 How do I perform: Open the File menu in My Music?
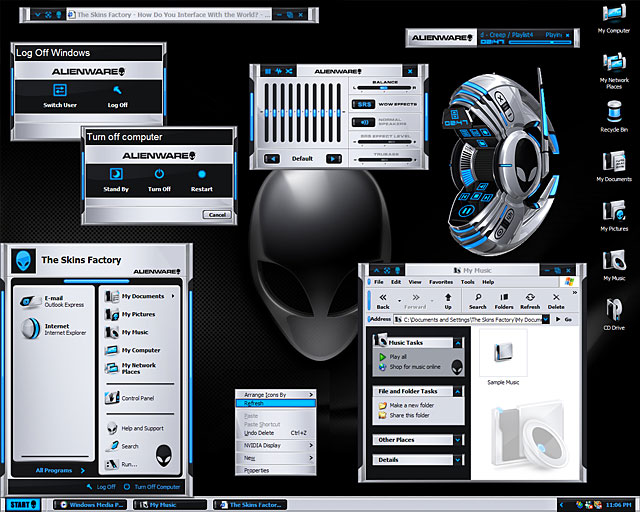pos(378,282)
